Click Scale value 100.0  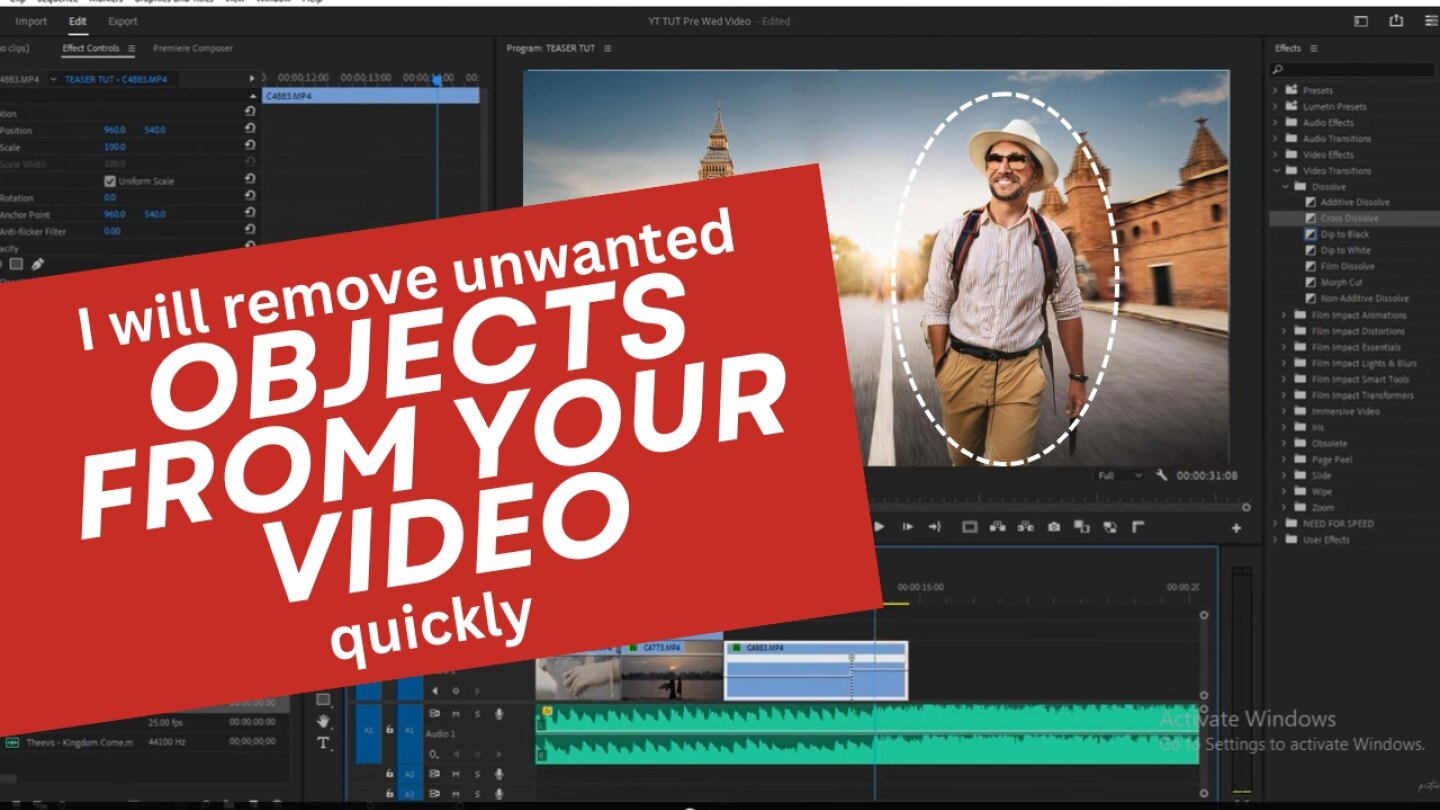point(114,147)
